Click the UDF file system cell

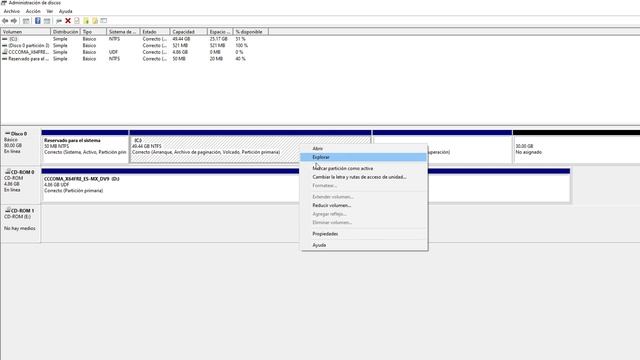[x=113, y=52]
